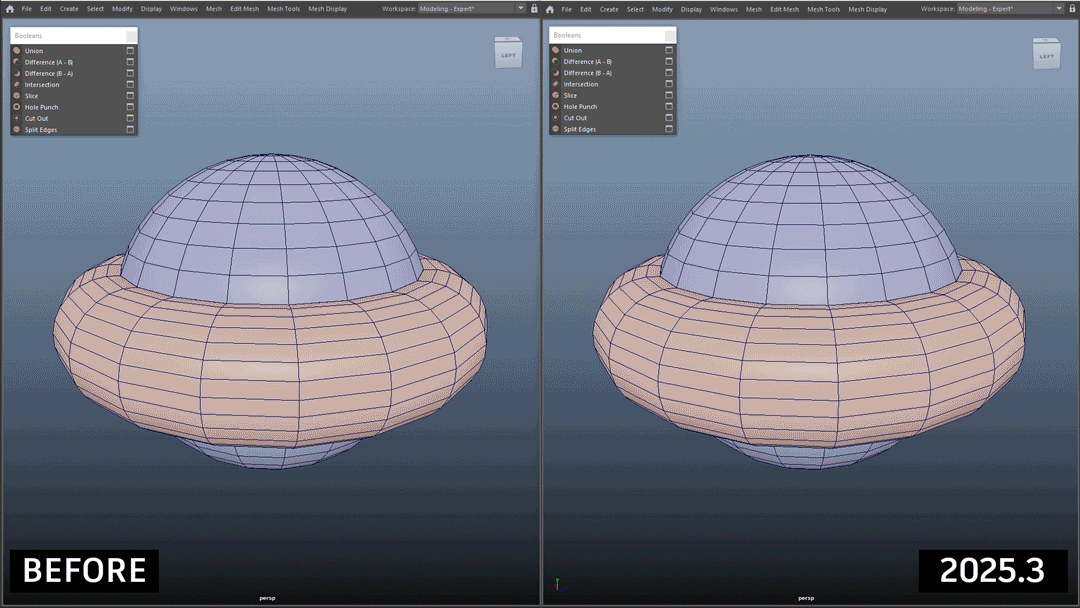Select the Split Edges icon in the 2025.3 pane
Viewport: 1080px width, 608px height.
pyautogui.click(x=556, y=129)
